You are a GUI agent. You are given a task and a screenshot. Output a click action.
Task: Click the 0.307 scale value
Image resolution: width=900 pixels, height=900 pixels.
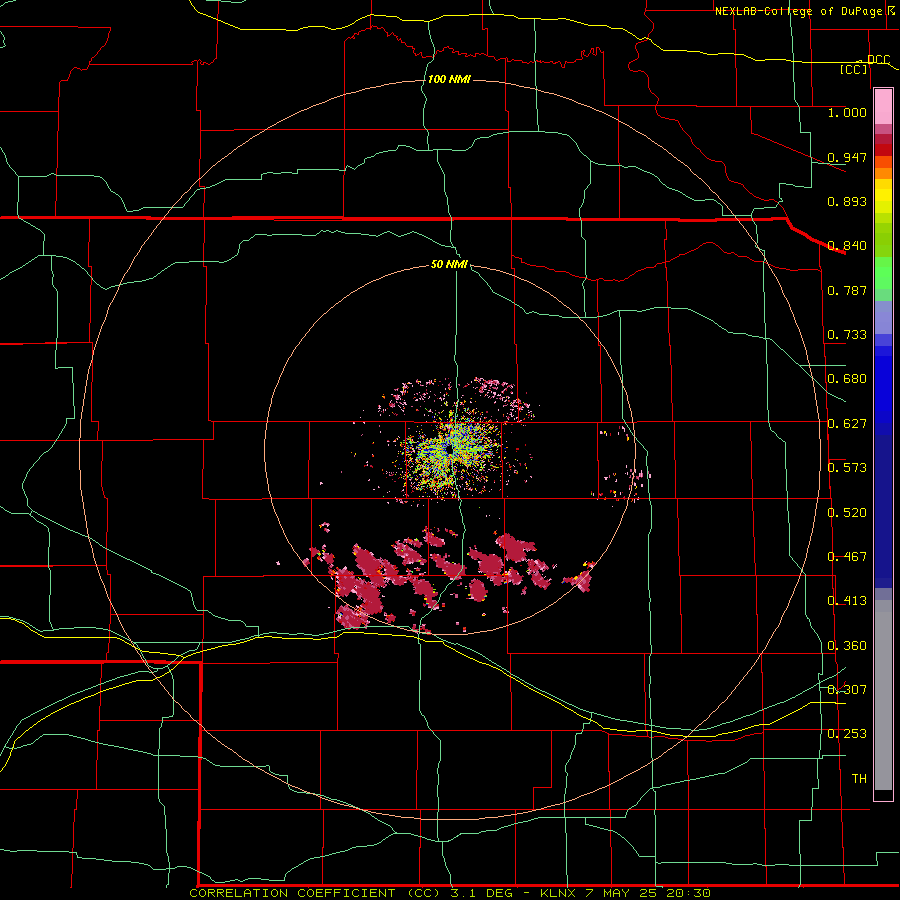point(847,690)
